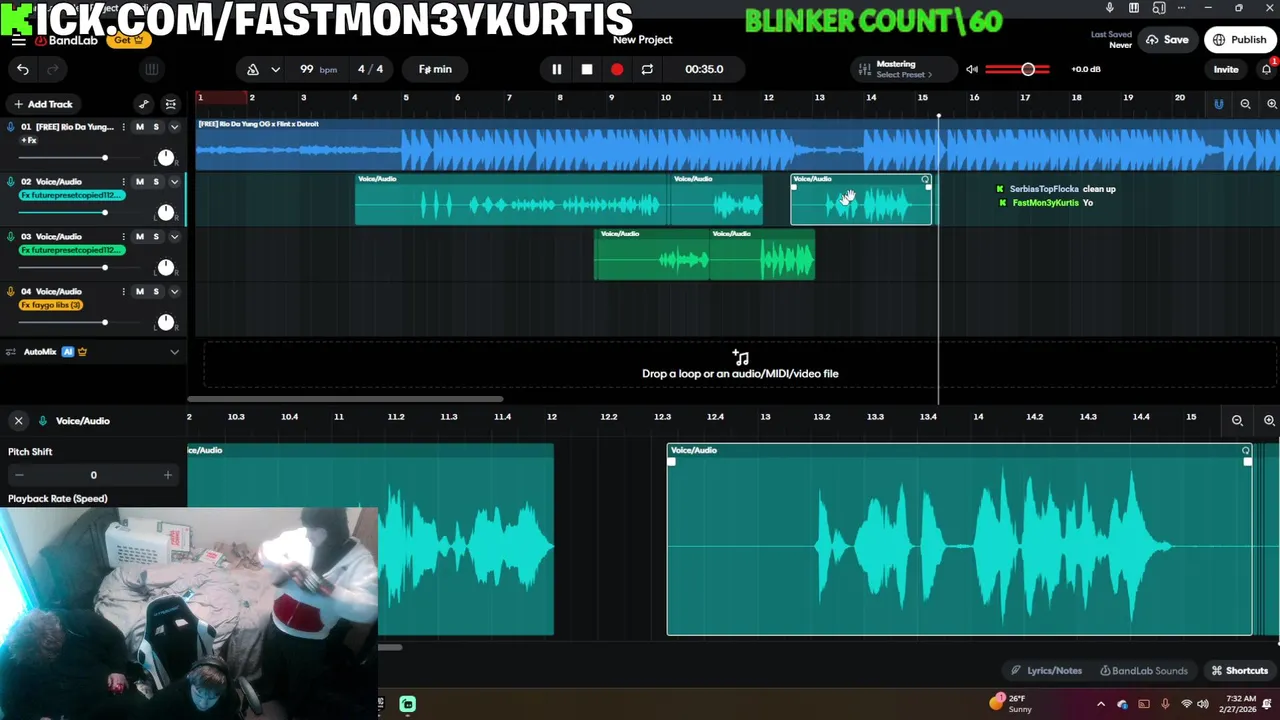The width and height of the screenshot is (1280, 720).
Task: Expand track 04 options chevron
Action: tap(174, 292)
